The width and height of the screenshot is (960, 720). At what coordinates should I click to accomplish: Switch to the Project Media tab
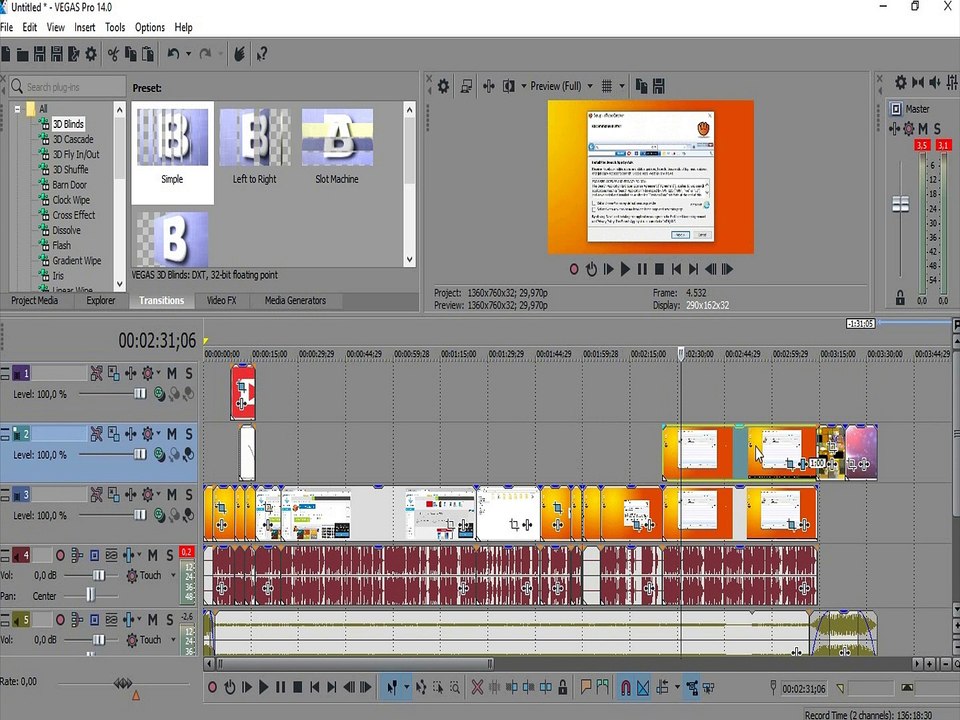click(34, 301)
